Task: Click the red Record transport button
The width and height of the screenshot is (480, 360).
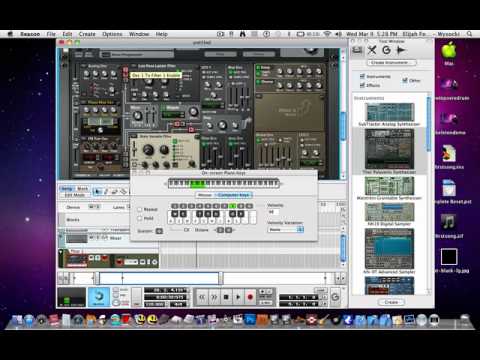Action: click(250, 297)
